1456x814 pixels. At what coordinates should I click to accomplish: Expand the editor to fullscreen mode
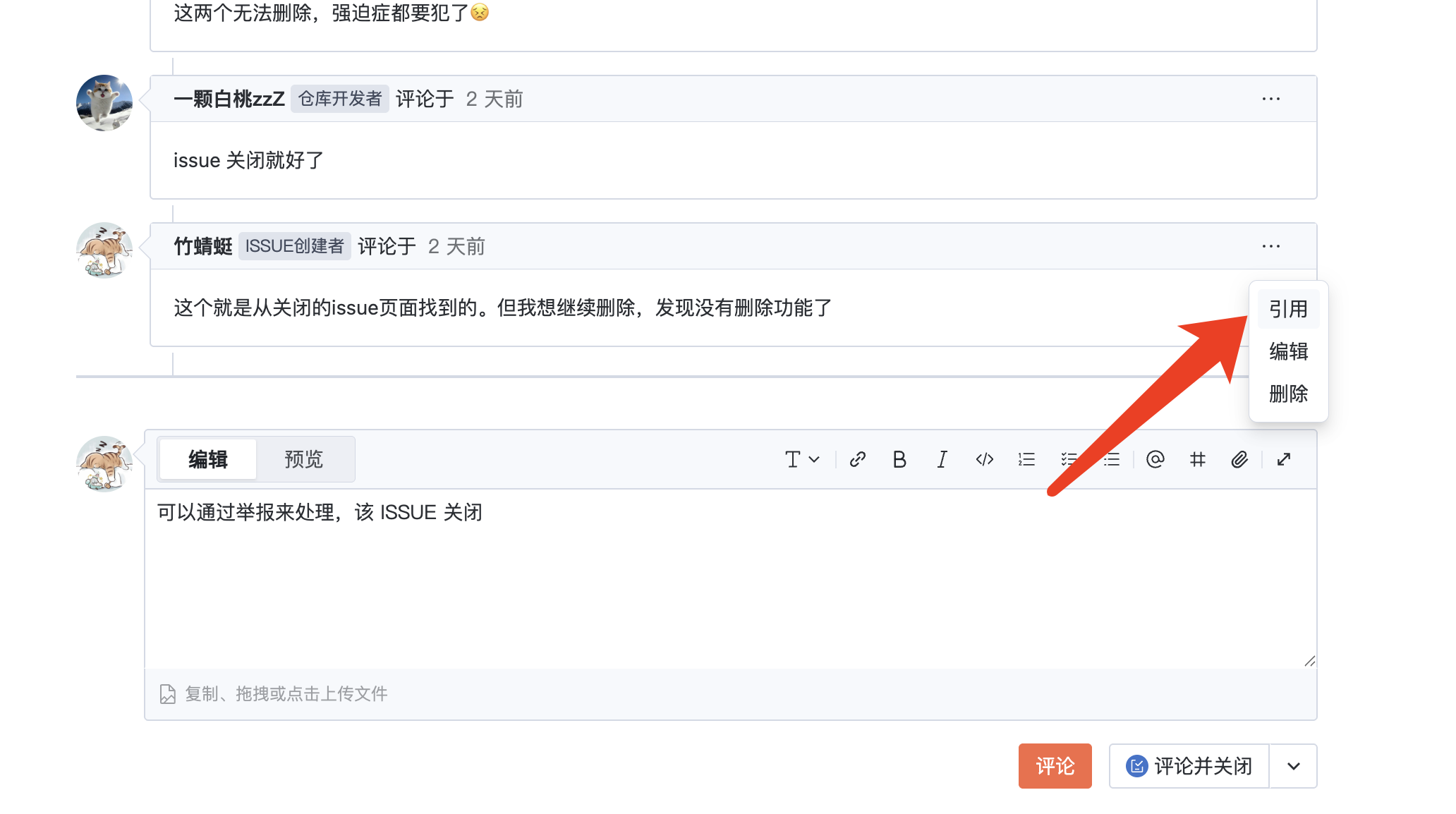[x=1284, y=459]
